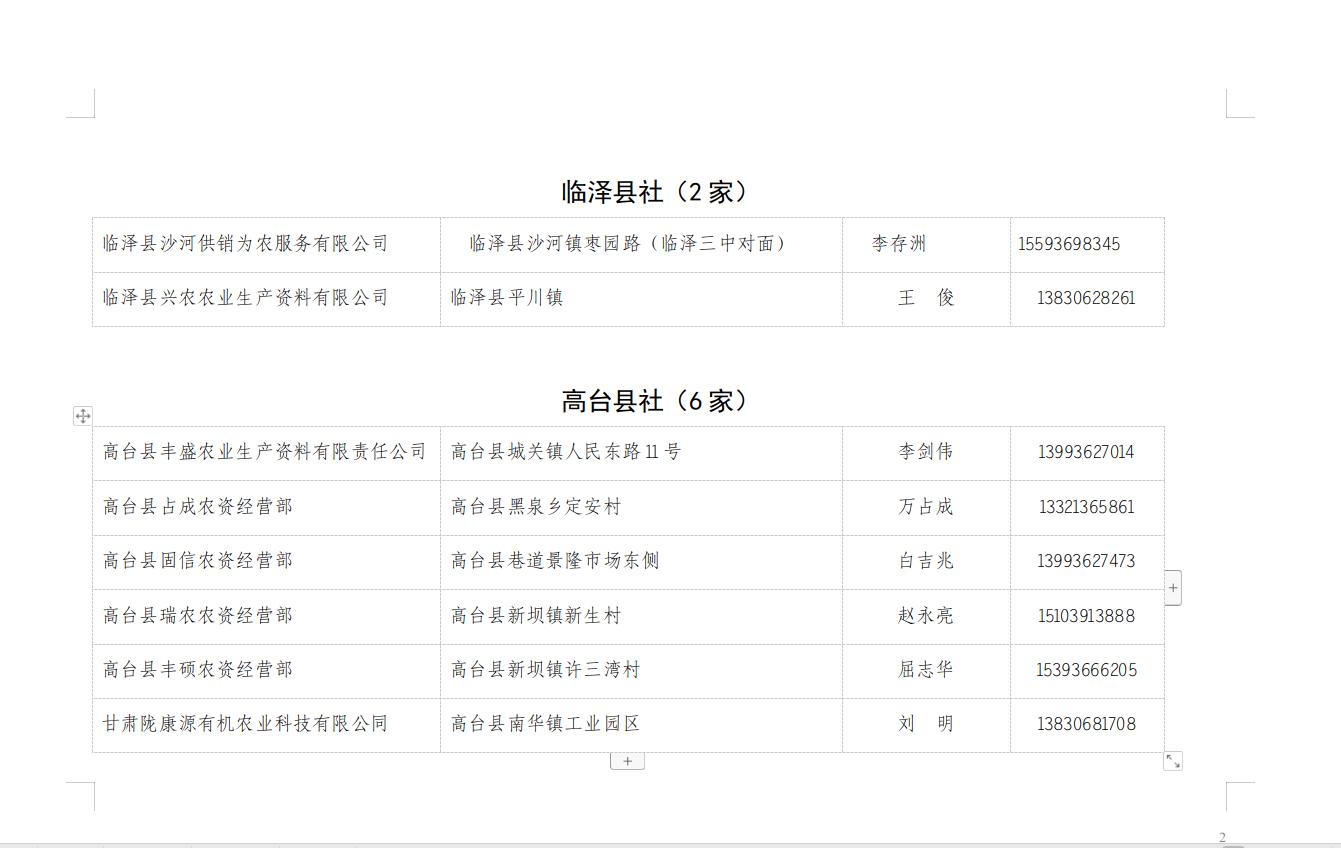Click the table resize handle icon
The image size is (1341, 848).
pyautogui.click(x=1173, y=762)
